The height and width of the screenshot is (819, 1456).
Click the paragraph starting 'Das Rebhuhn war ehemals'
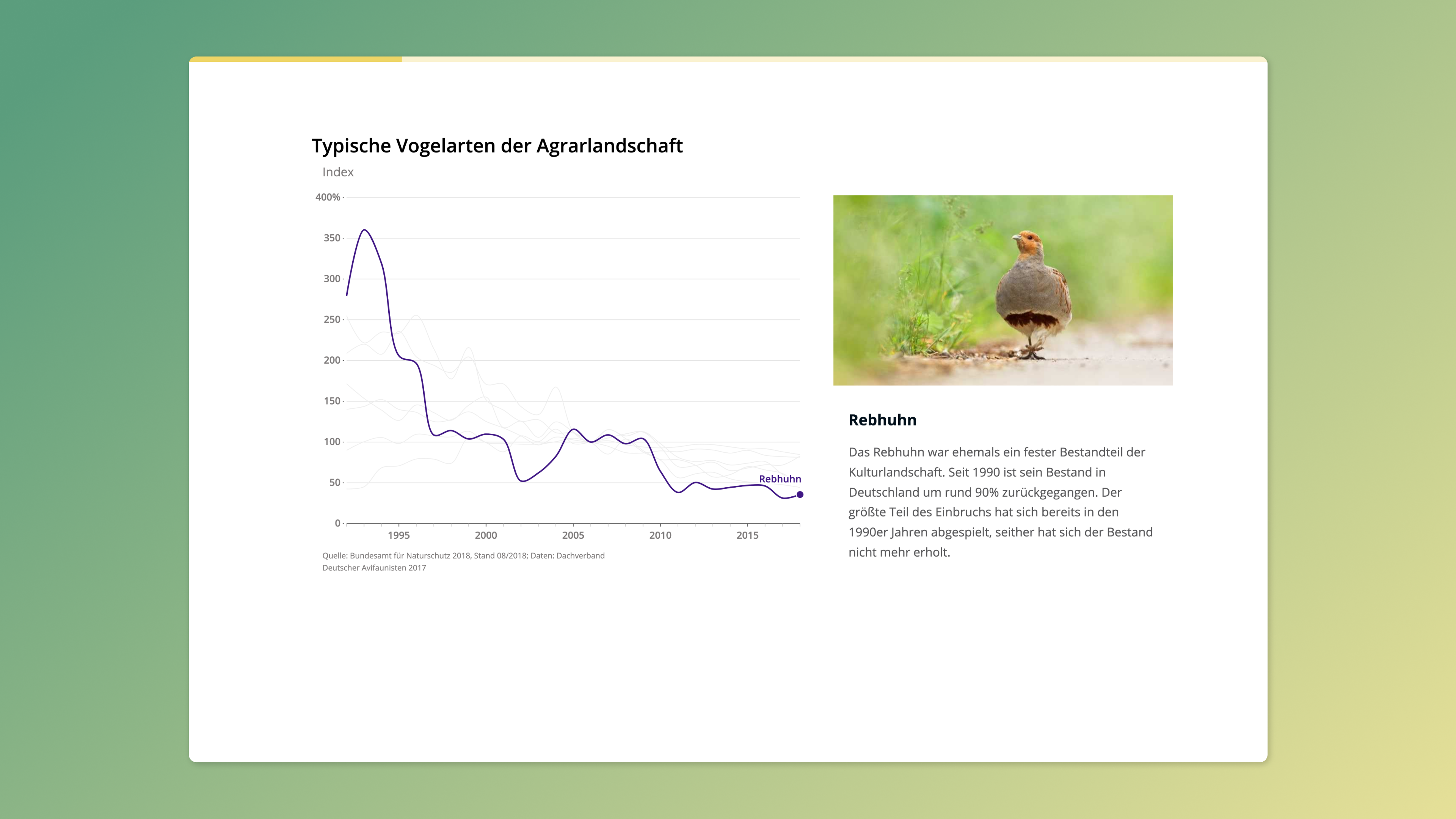(x=1000, y=502)
